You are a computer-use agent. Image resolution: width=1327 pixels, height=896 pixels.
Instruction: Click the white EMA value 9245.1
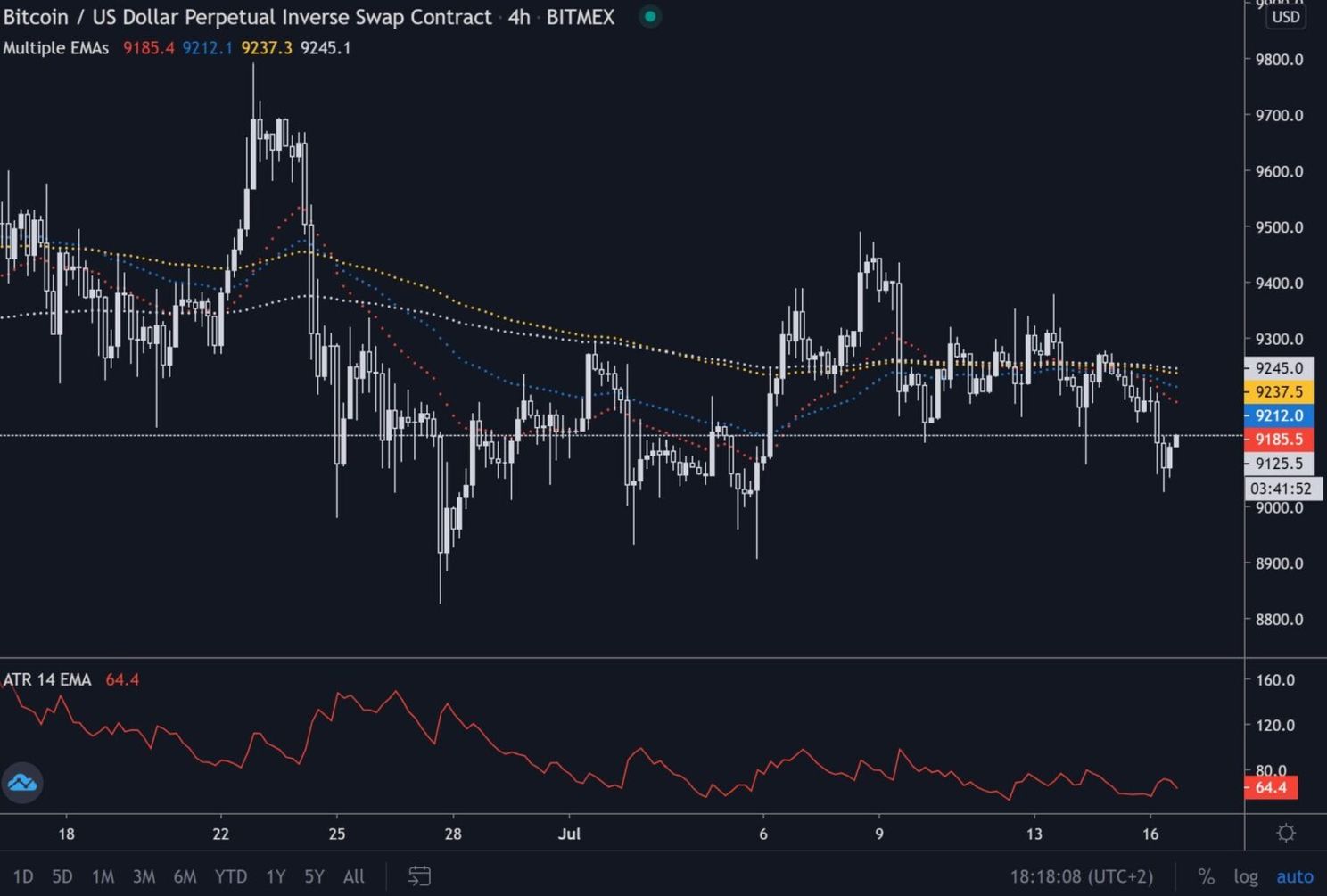click(326, 48)
